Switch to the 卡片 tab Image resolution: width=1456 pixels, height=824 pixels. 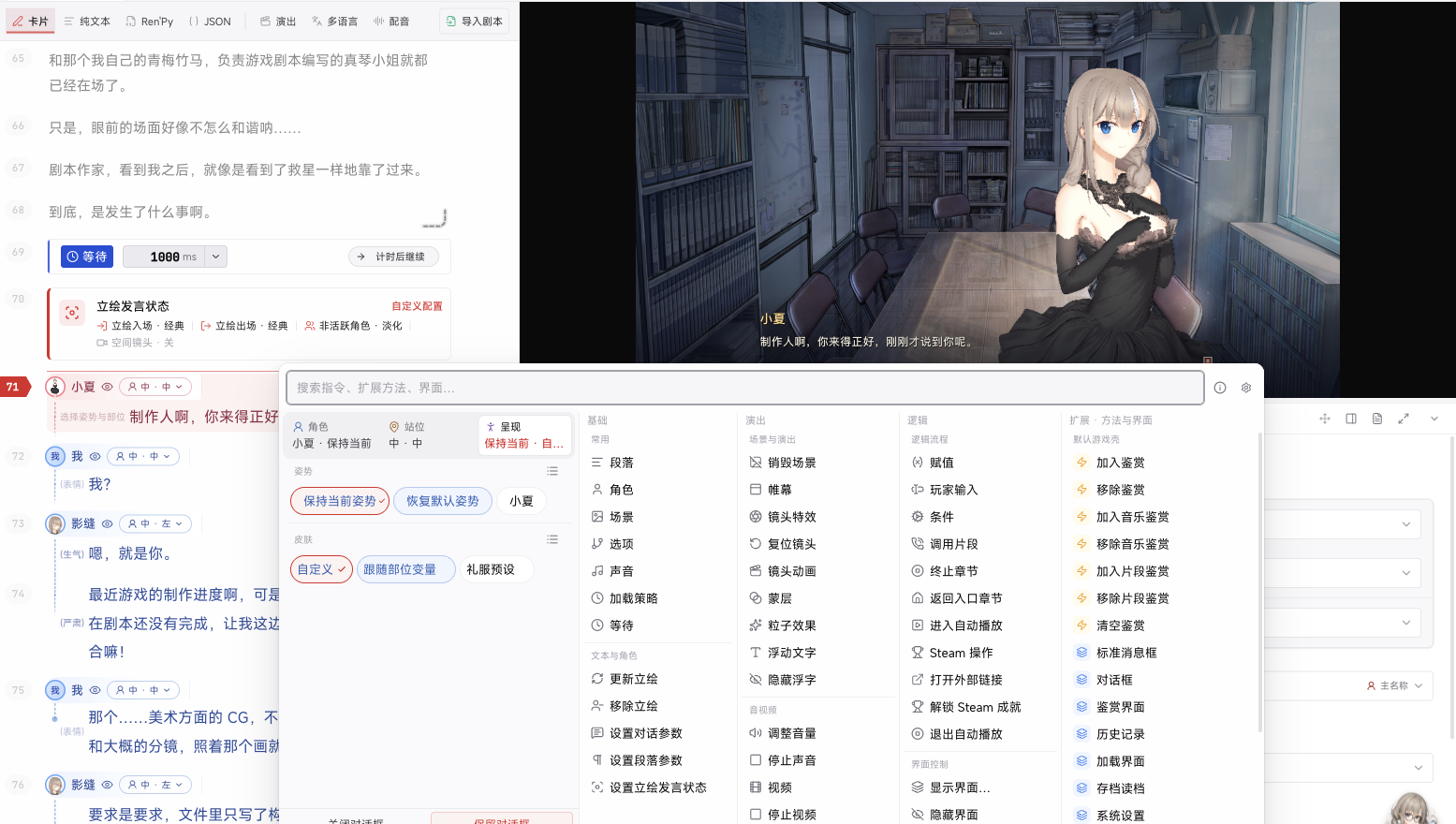(x=31, y=21)
